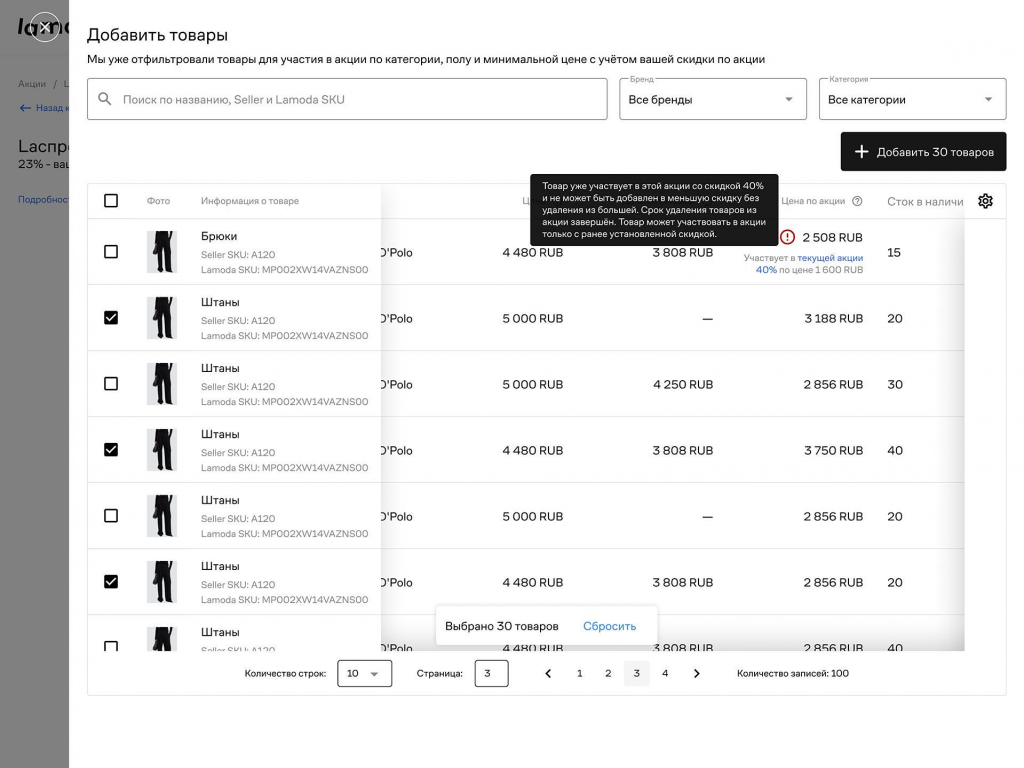This screenshot has width=1024, height=768.
Task: Go to previous page with left arrow
Action: [x=548, y=674]
